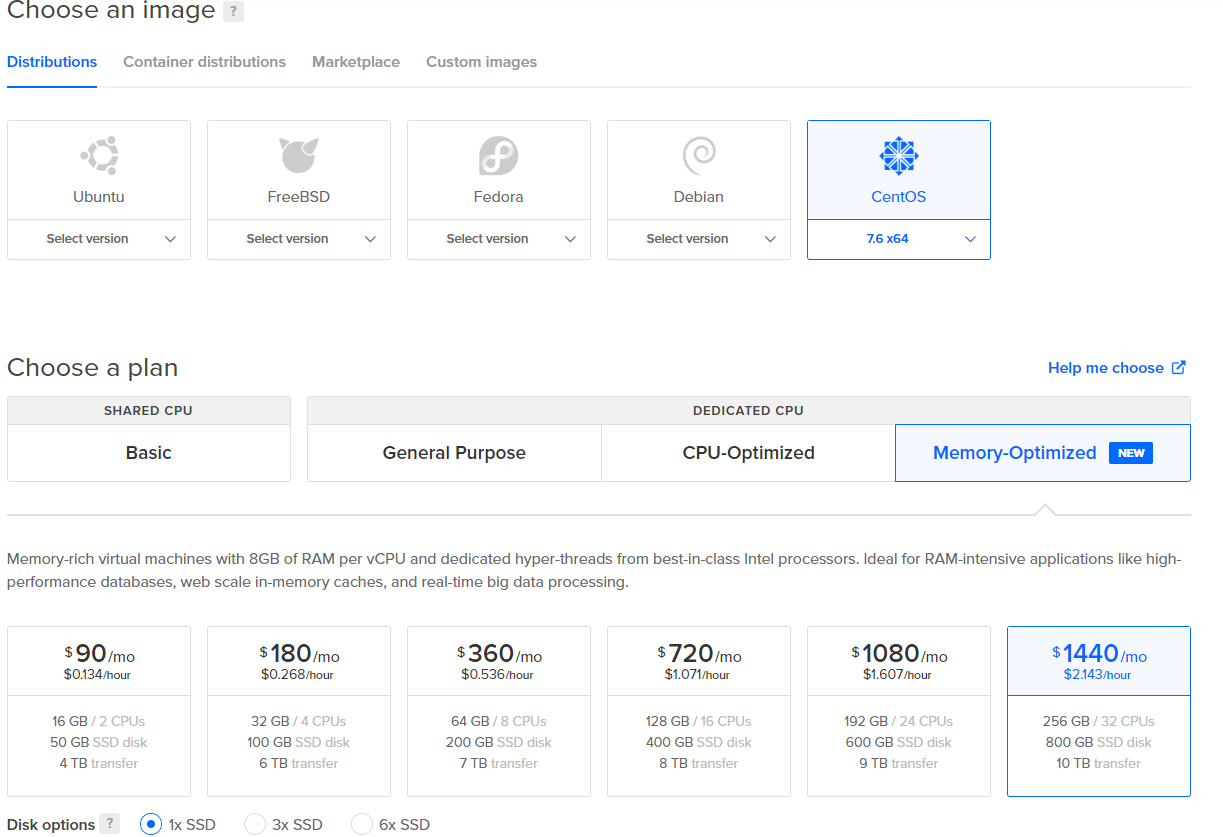The height and width of the screenshot is (837, 1223).
Task: Click the Disk options help icon
Action: [x=109, y=824]
